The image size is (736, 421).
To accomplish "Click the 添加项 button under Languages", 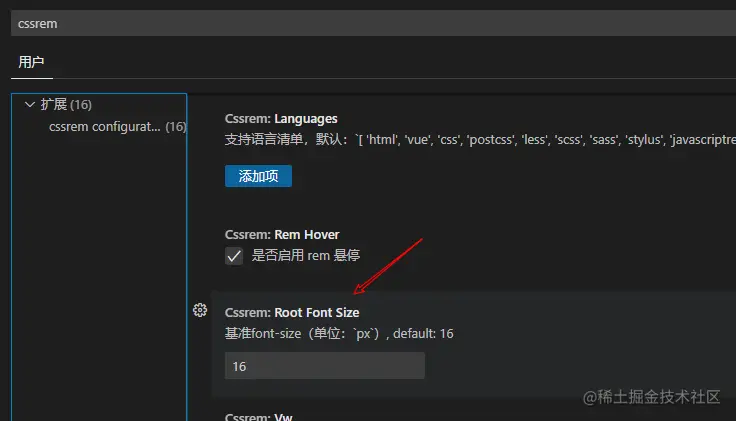I will point(258,176).
